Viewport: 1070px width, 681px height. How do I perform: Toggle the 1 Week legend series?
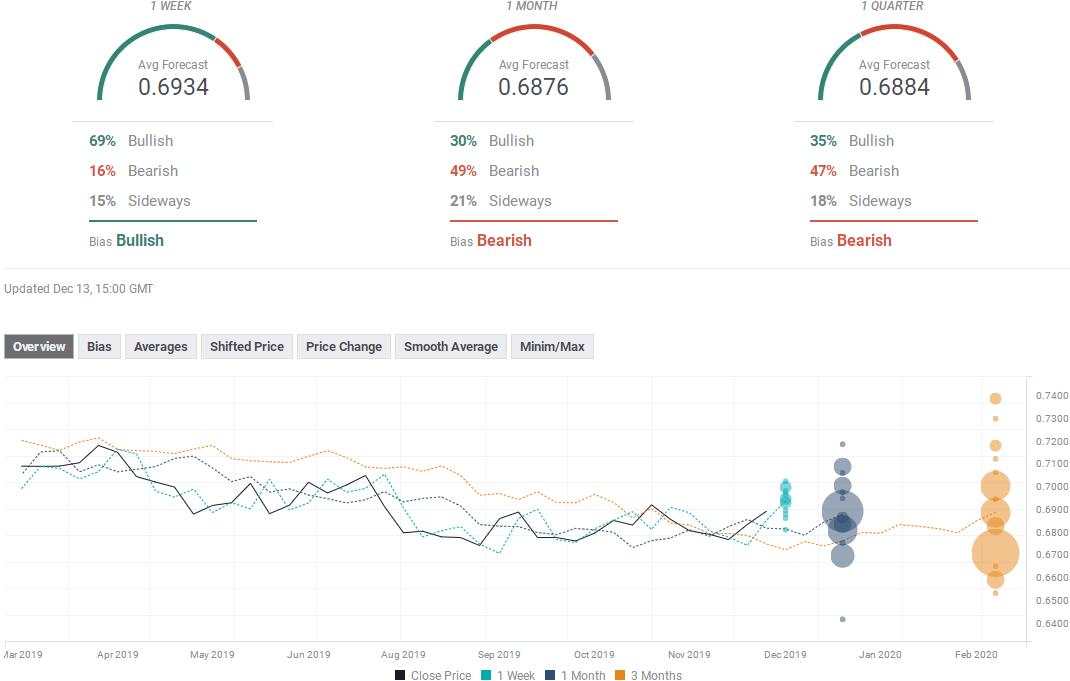(508, 675)
